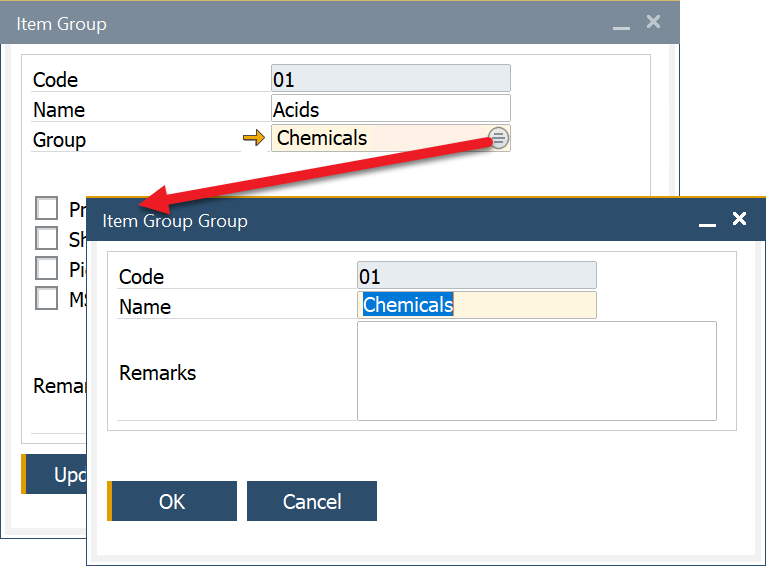Viewport: 766px width, 566px height.
Task: Click the partially hidden Update button
Action: point(54,474)
